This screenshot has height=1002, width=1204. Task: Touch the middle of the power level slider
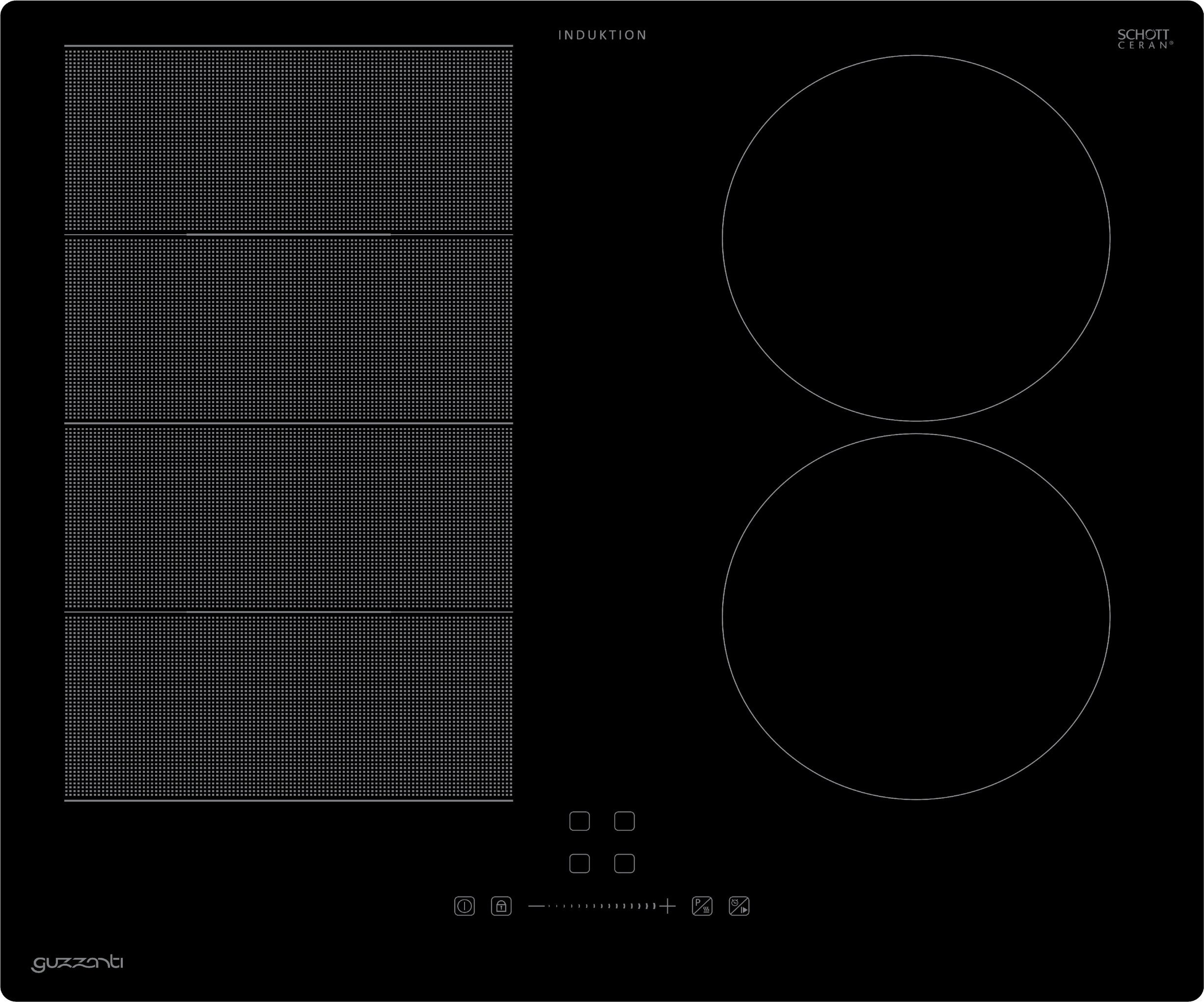[x=602, y=906]
